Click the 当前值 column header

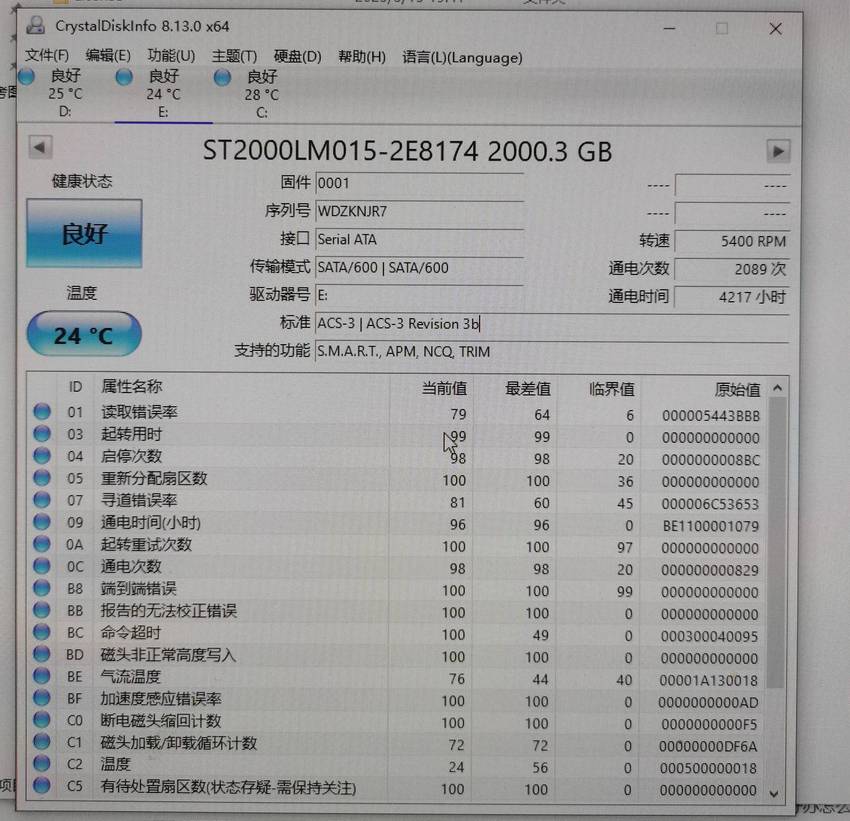pyautogui.click(x=445, y=388)
